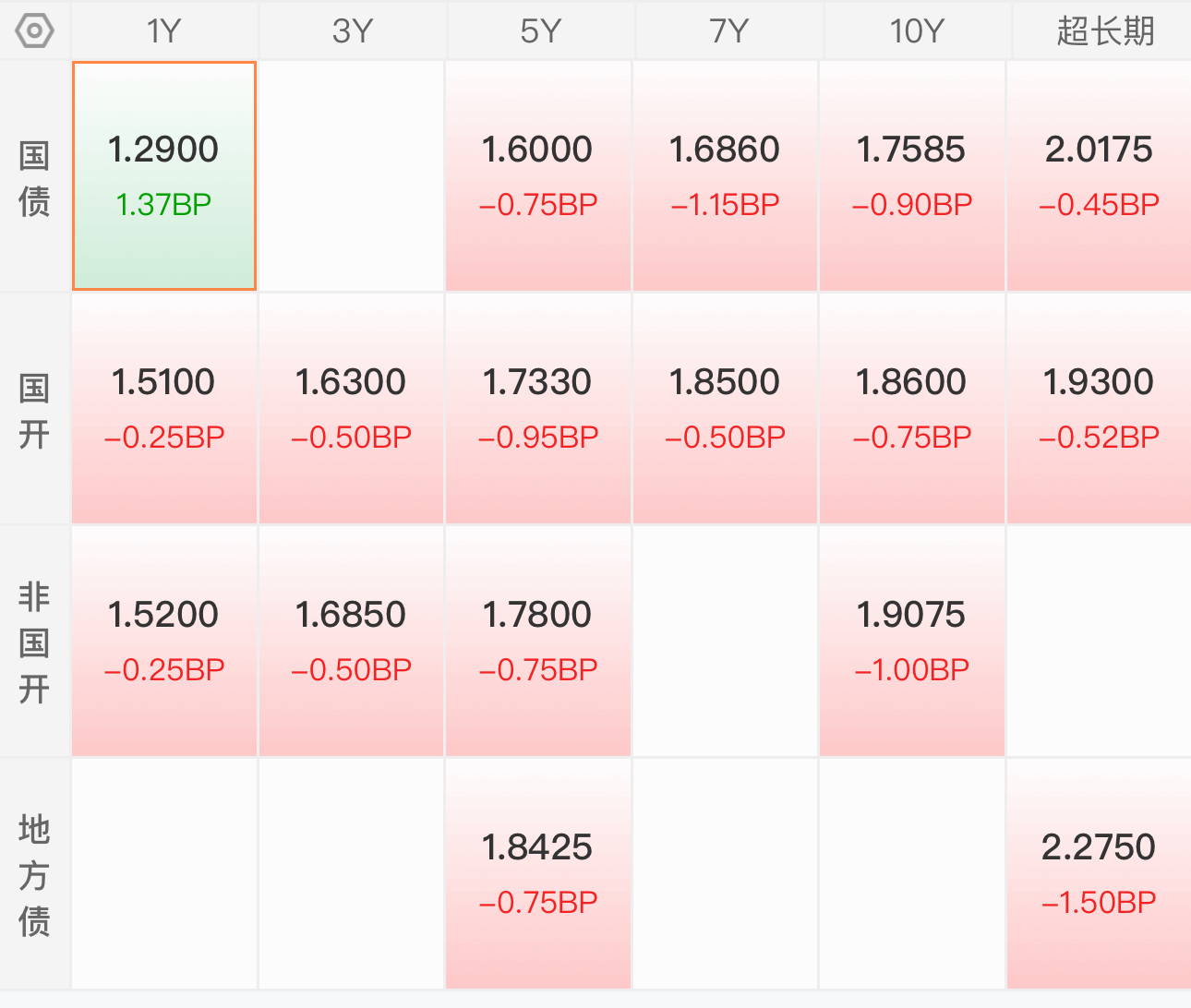Open the 国债 超长期 cell showing 2.0175
This screenshot has height=1008, width=1191.
(1099, 176)
